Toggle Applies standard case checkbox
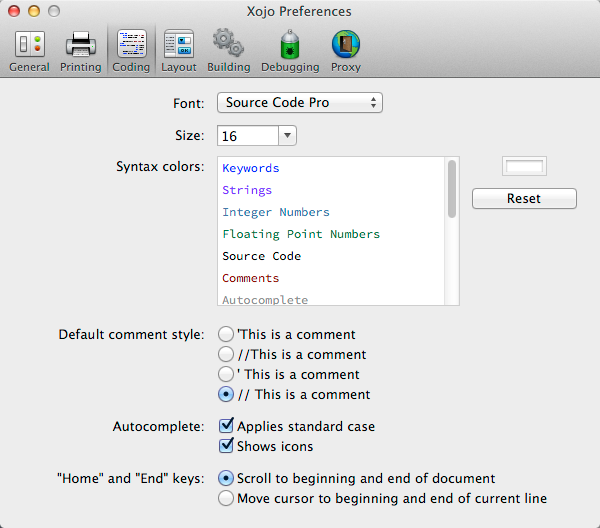The image size is (600, 528). pos(226,425)
